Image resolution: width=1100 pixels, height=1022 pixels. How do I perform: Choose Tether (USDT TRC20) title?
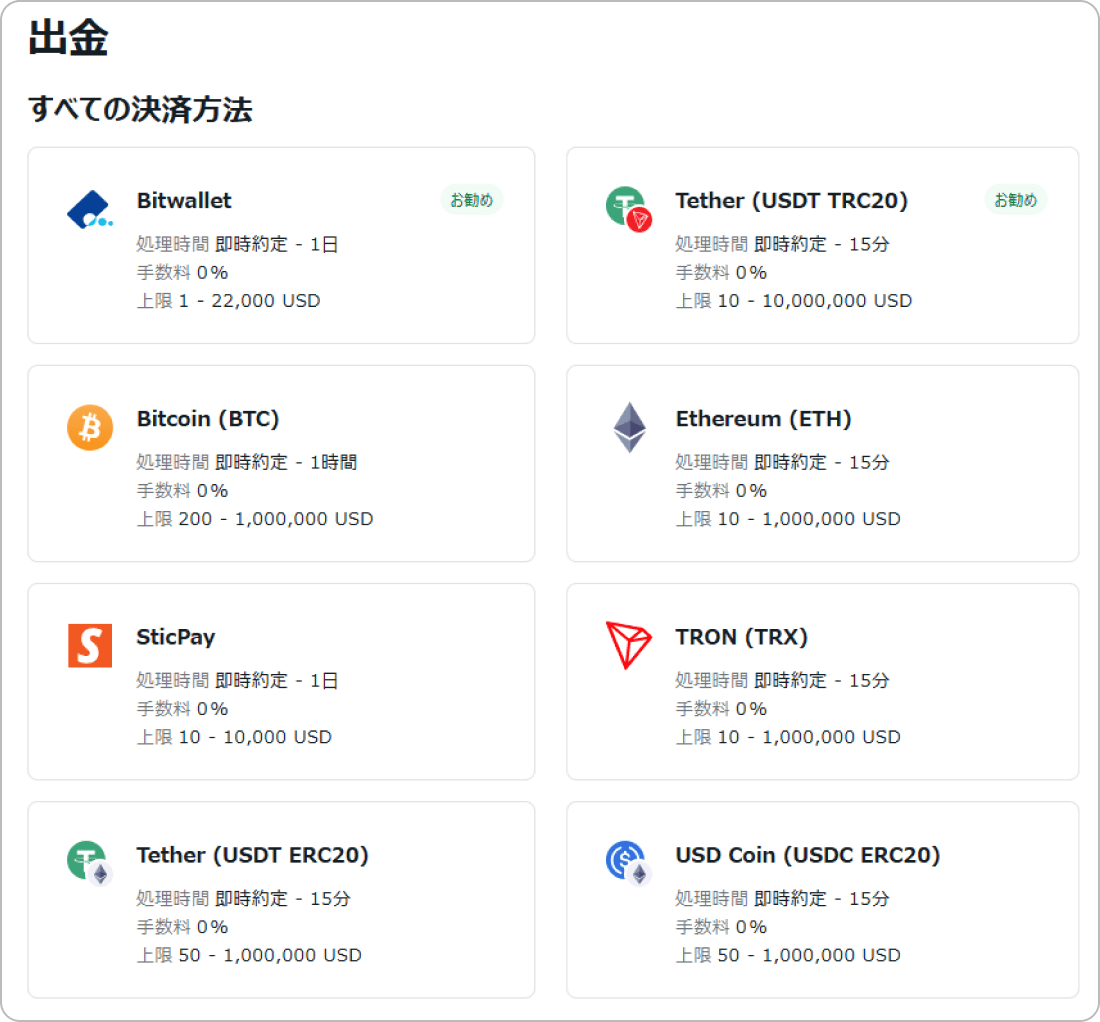coord(791,201)
